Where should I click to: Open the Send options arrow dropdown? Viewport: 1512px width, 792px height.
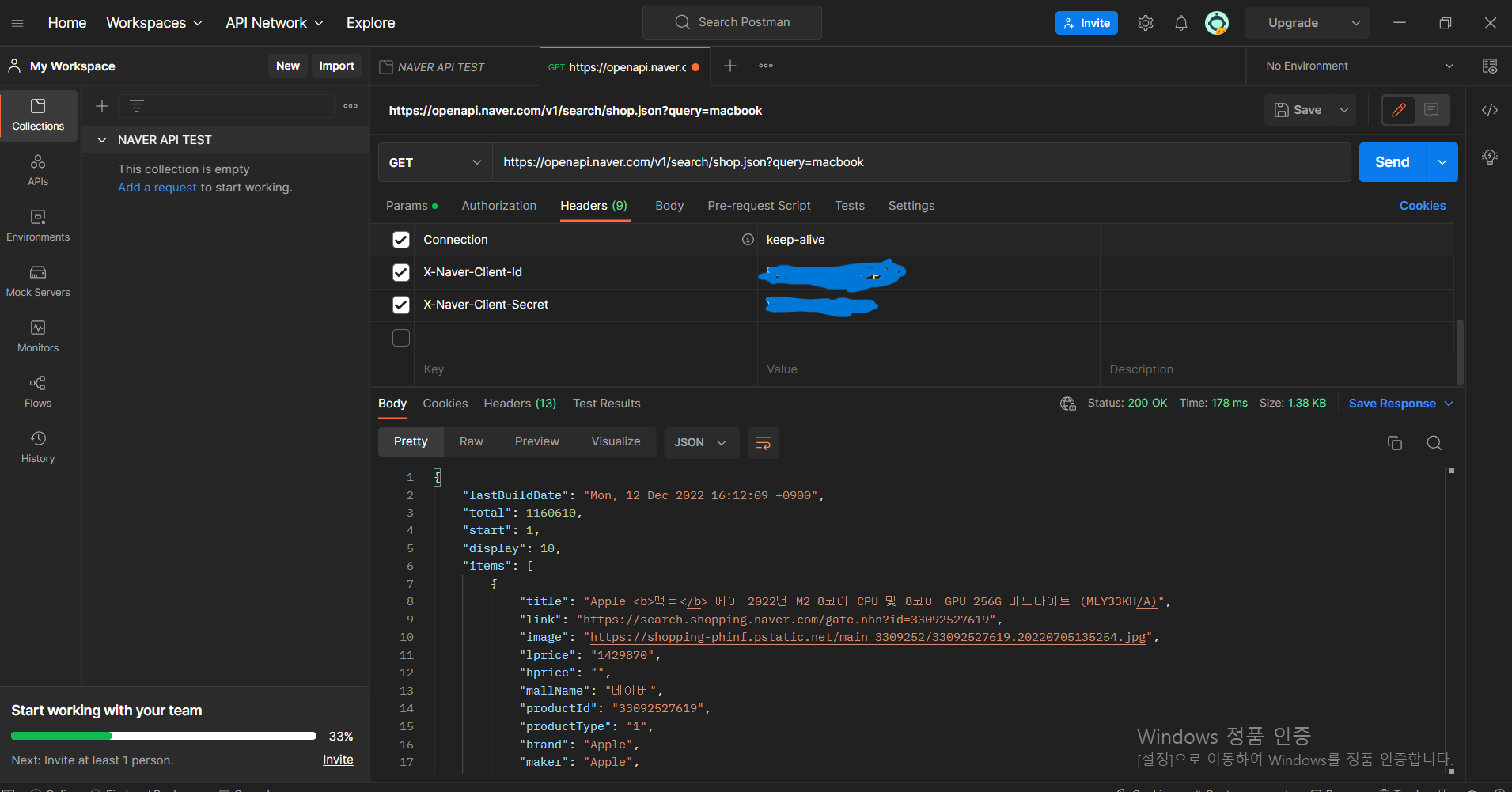[x=1442, y=162]
